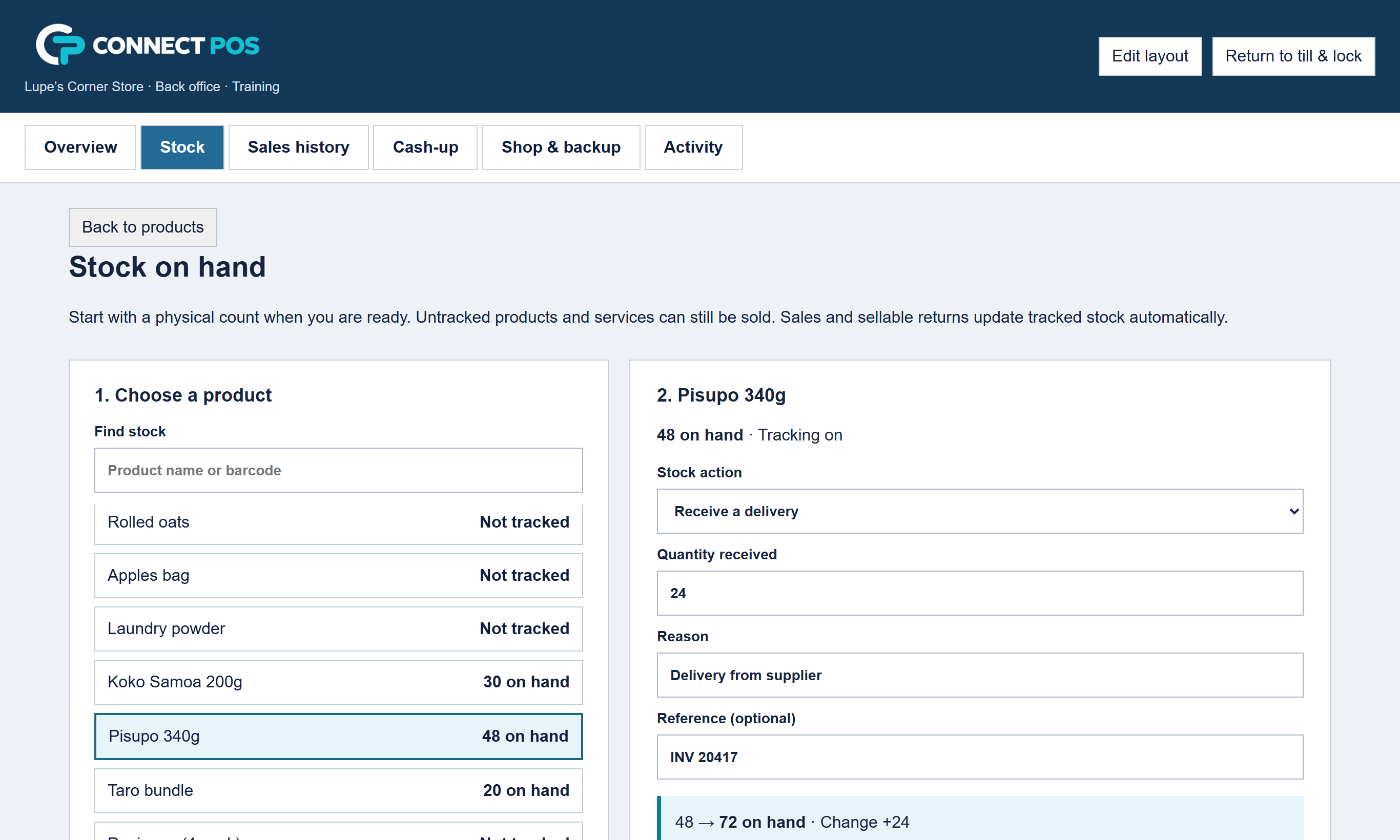This screenshot has height=840, width=1400.
Task: Click the Connect POS logo
Action: (148, 45)
